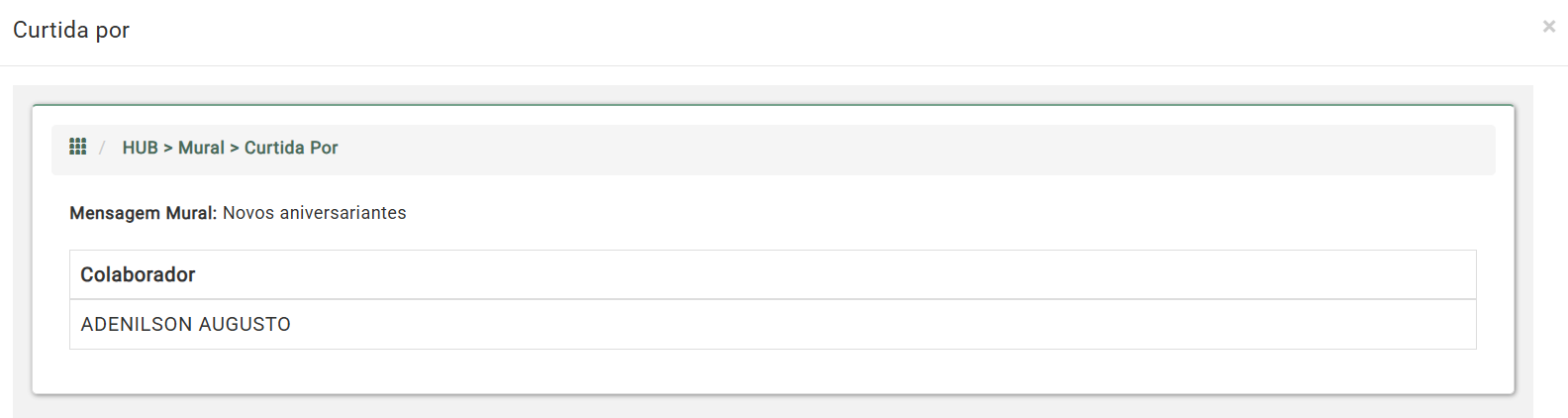Go to Mural in the breadcrumb

201,148
